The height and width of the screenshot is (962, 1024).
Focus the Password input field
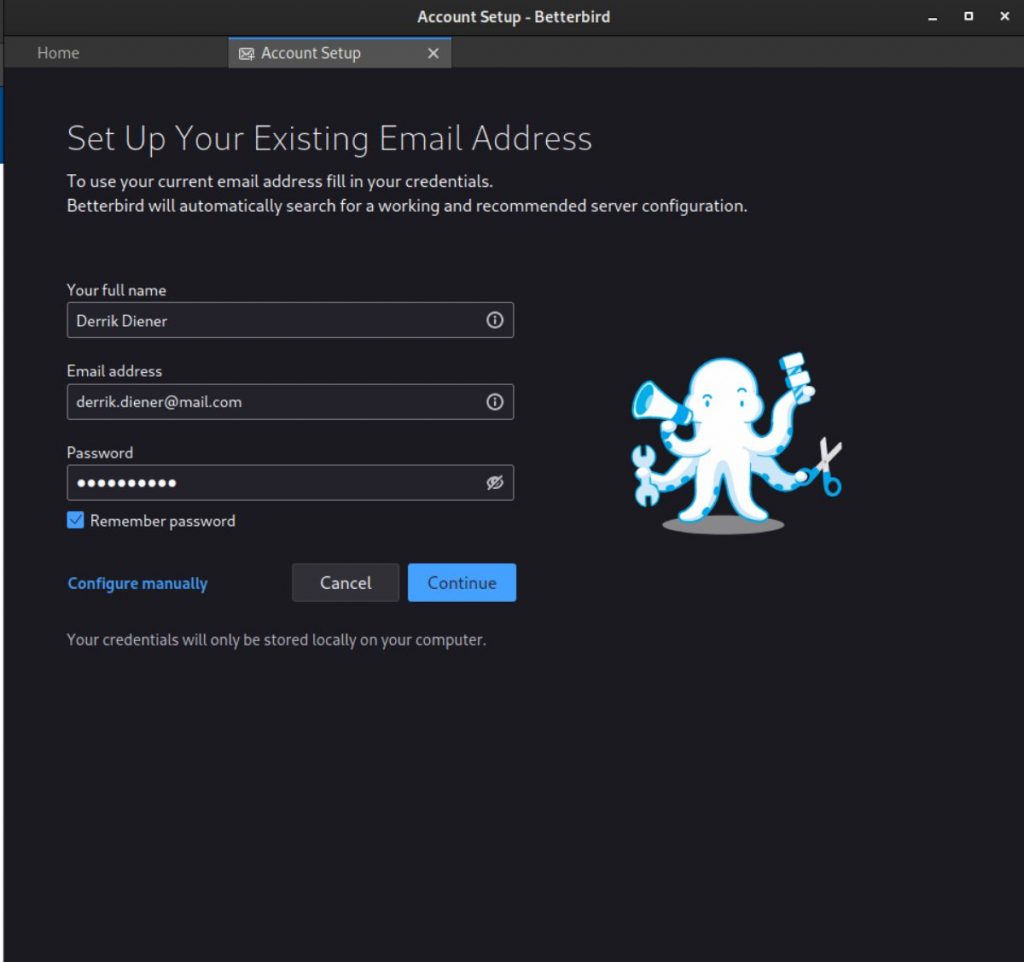[x=290, y=483]
